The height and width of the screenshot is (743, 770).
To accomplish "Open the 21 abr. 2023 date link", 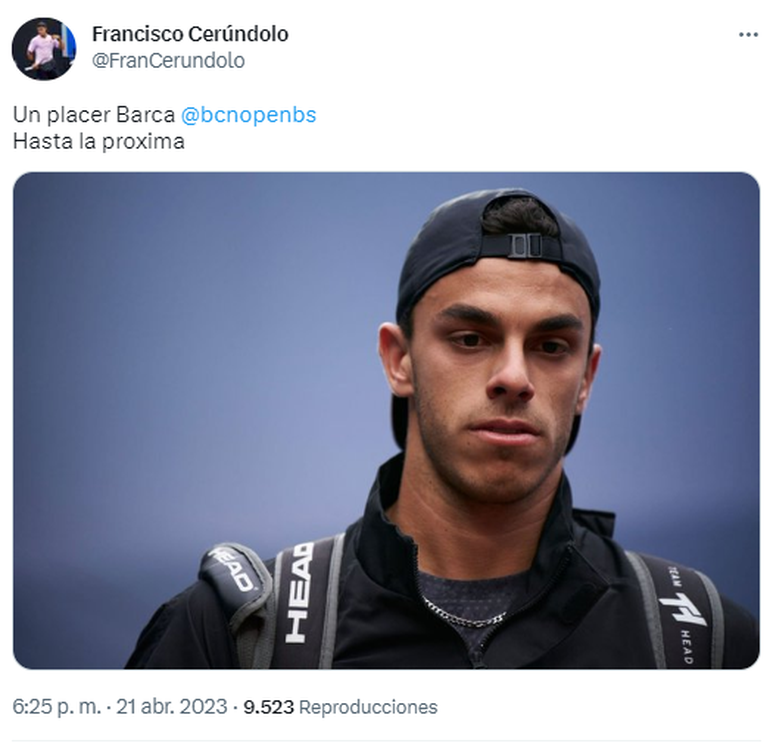I will tap(172, 707).
